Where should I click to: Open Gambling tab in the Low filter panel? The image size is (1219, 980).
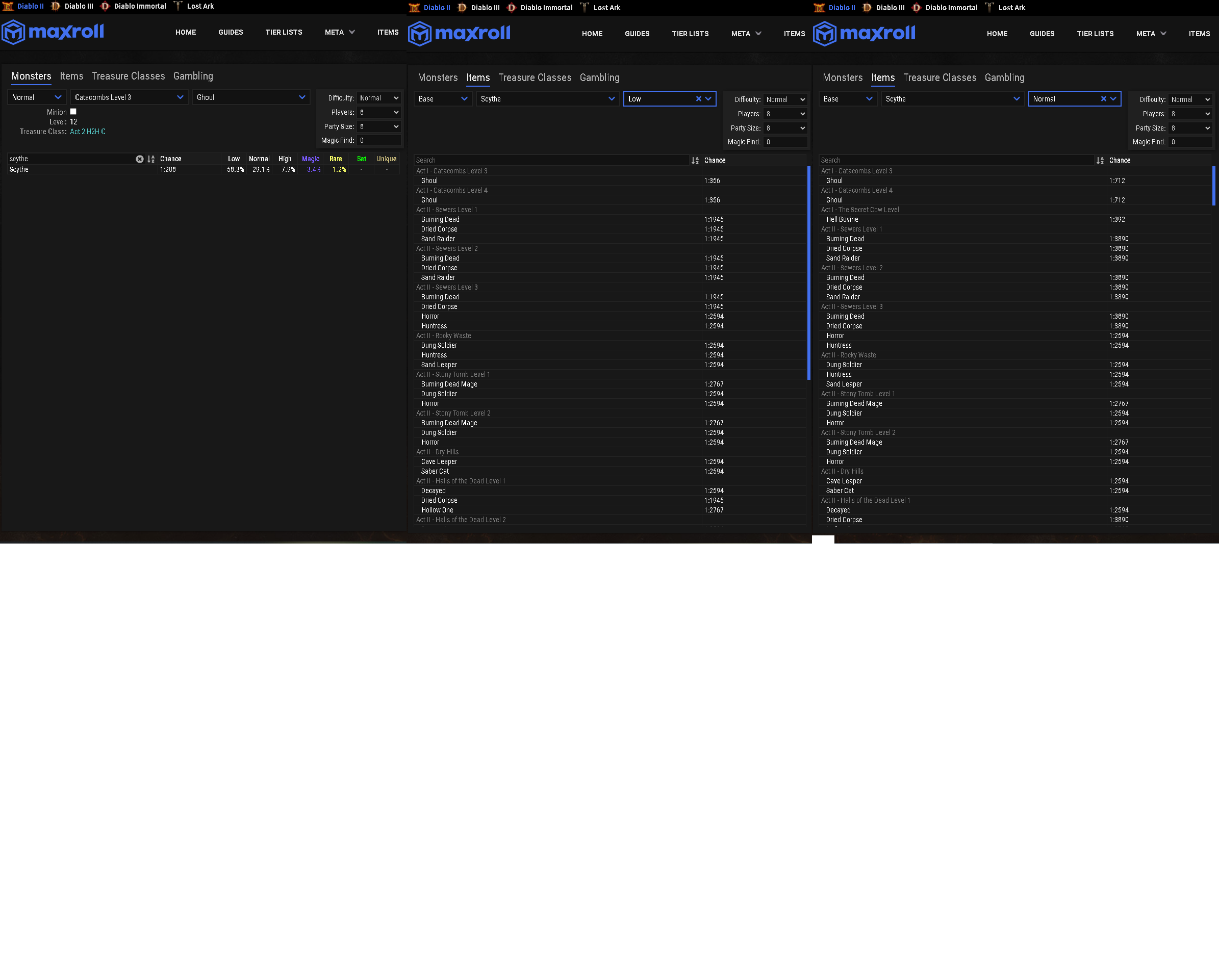pos(599,78)
